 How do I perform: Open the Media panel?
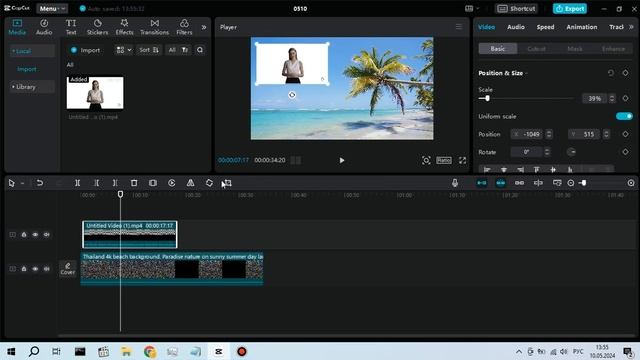17,27
